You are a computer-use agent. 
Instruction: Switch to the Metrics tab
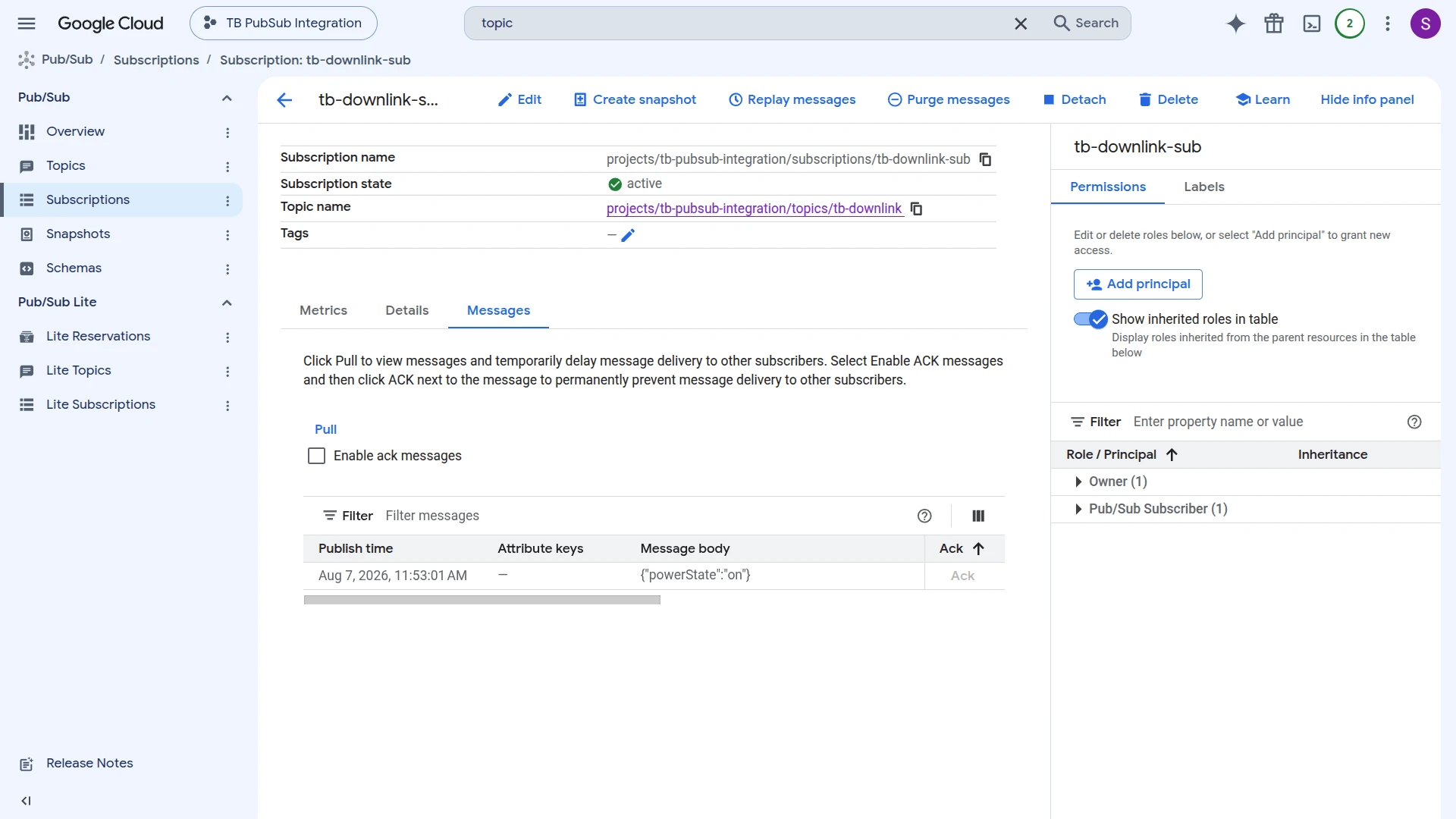pos(323,310)
